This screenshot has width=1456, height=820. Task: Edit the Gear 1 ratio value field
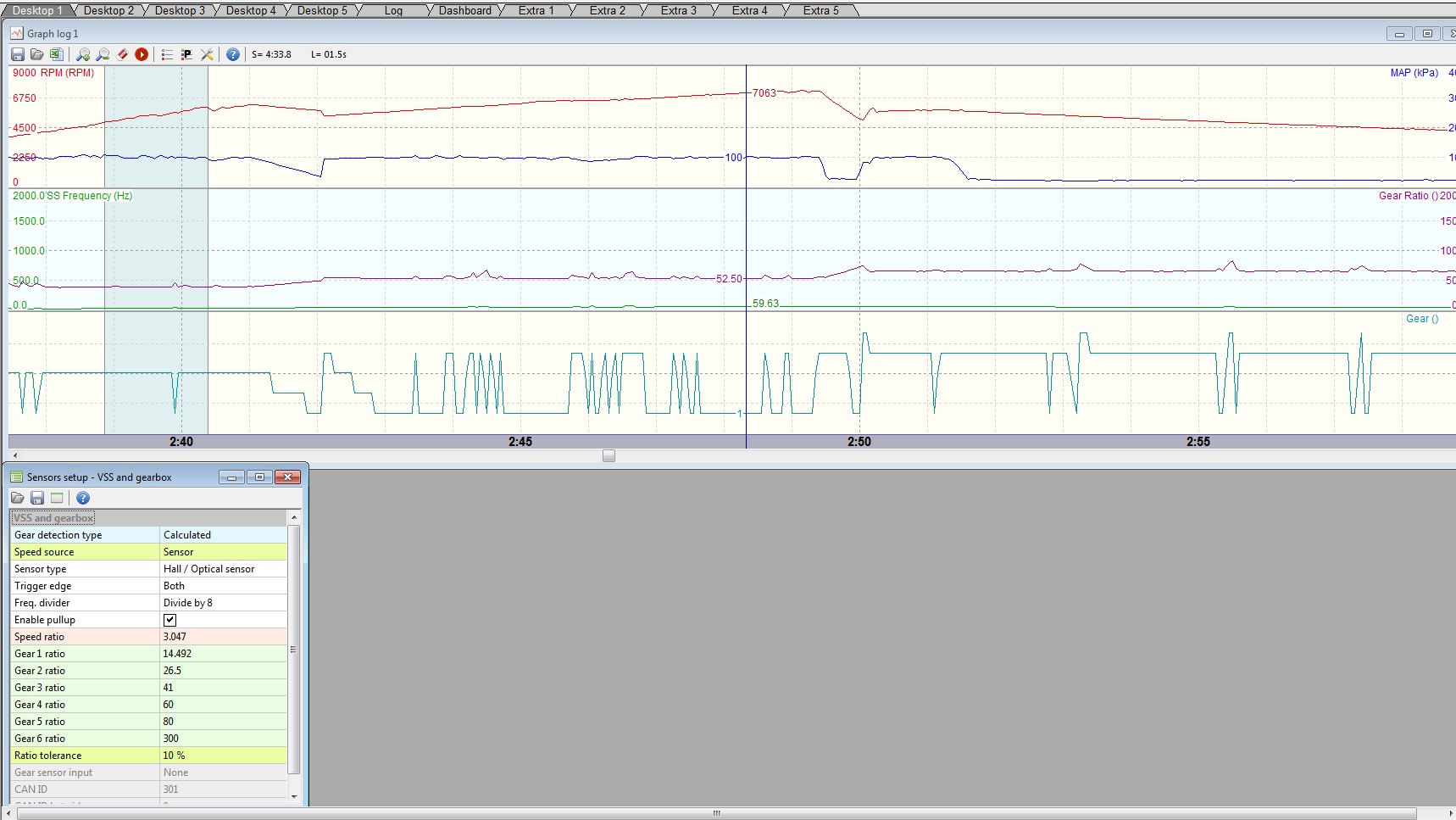[x=223, y=654]
